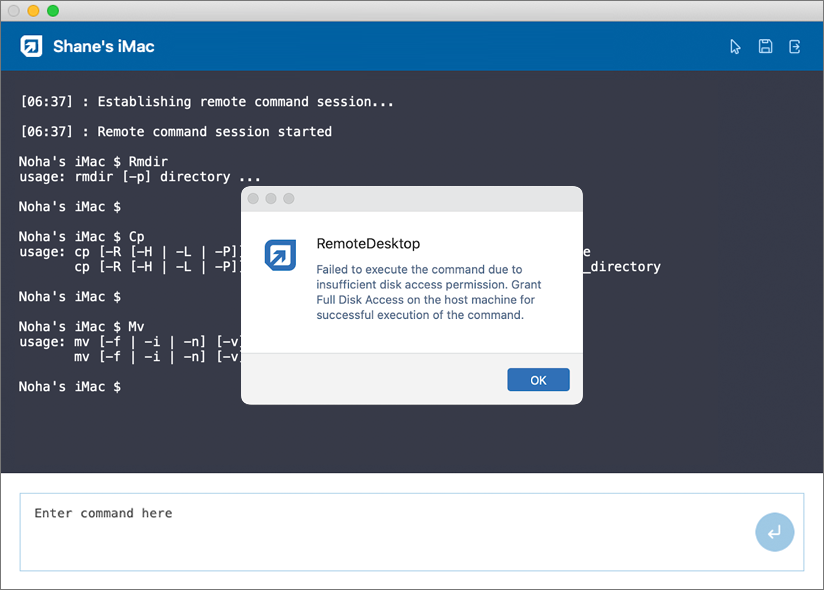The image size is (824, 590).
Task: Click the 'Noha's iMac $ Rmdir' line
Action: (x=93, y=162)
